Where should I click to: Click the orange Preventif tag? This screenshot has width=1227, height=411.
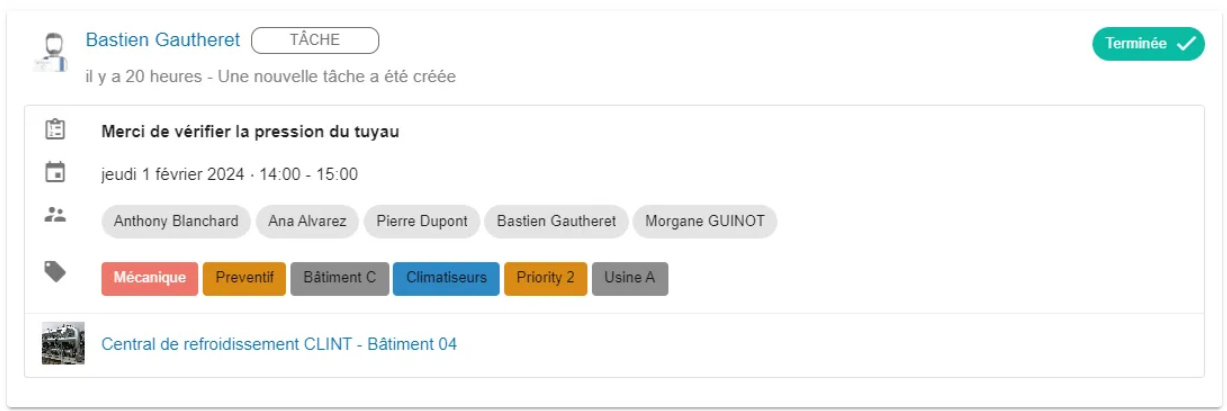(245, 278)
